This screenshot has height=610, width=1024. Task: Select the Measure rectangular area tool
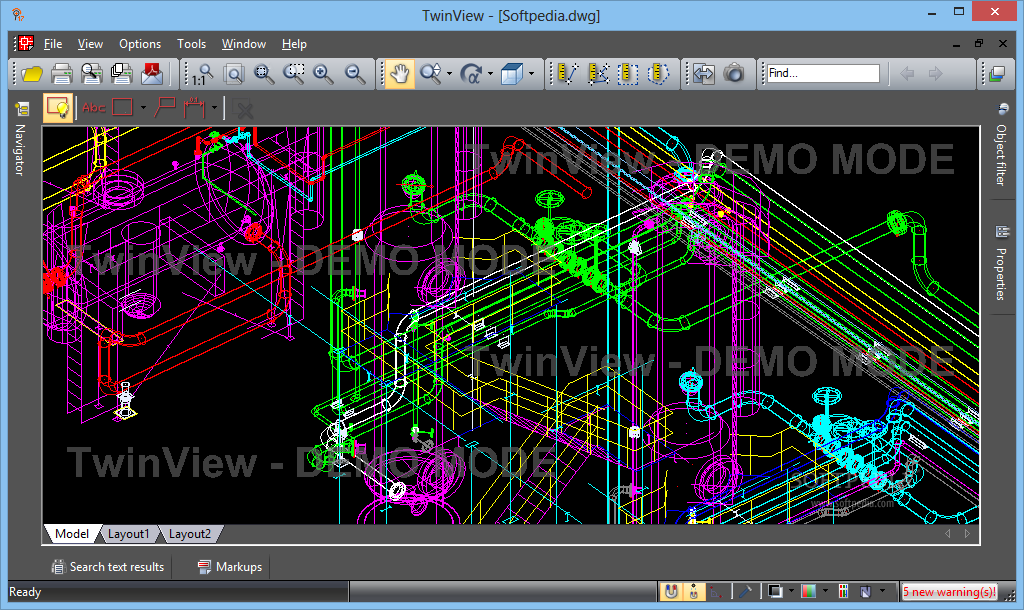click(628, 74)
